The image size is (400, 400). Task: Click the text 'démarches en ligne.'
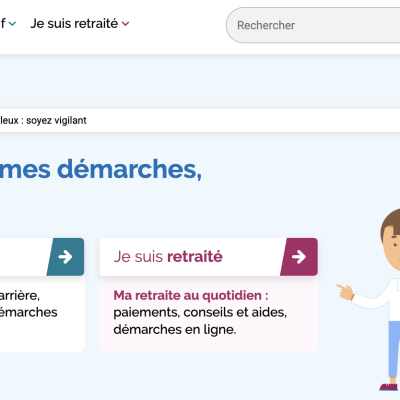[175, 330]
